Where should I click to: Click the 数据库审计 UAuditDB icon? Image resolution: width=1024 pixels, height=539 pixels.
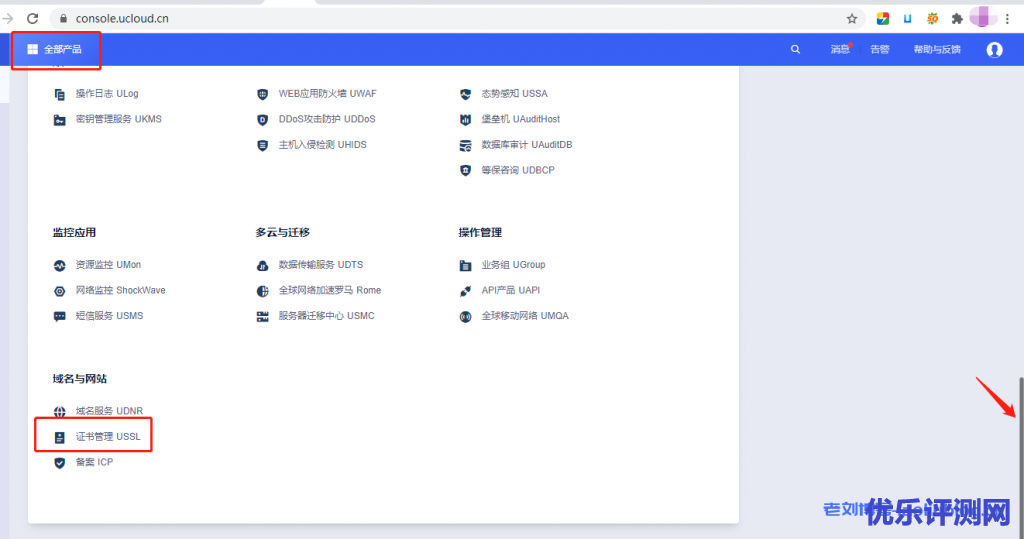(x=465, y=145)
